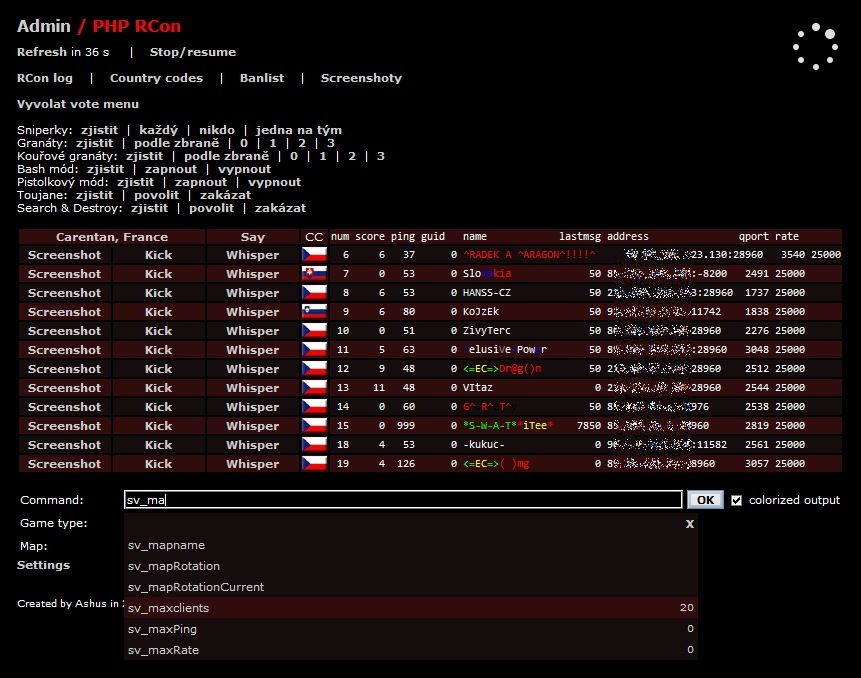Click the flag icon next to -kukuc-
This screenshot has height=678, width=861.
(314, 445)
